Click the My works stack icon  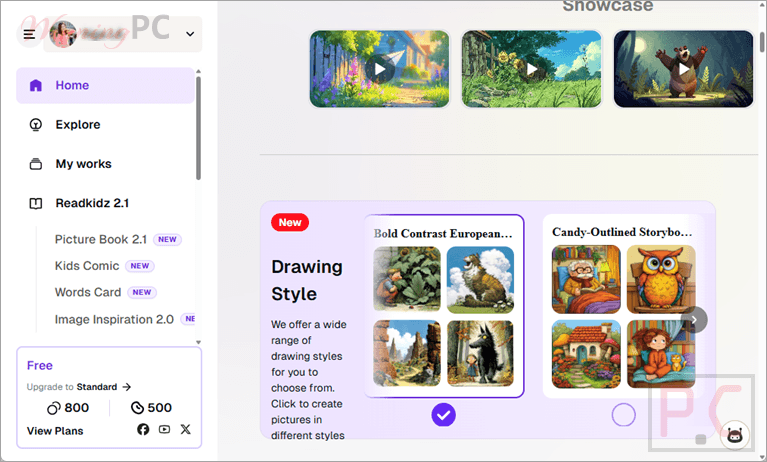[36, 164]
